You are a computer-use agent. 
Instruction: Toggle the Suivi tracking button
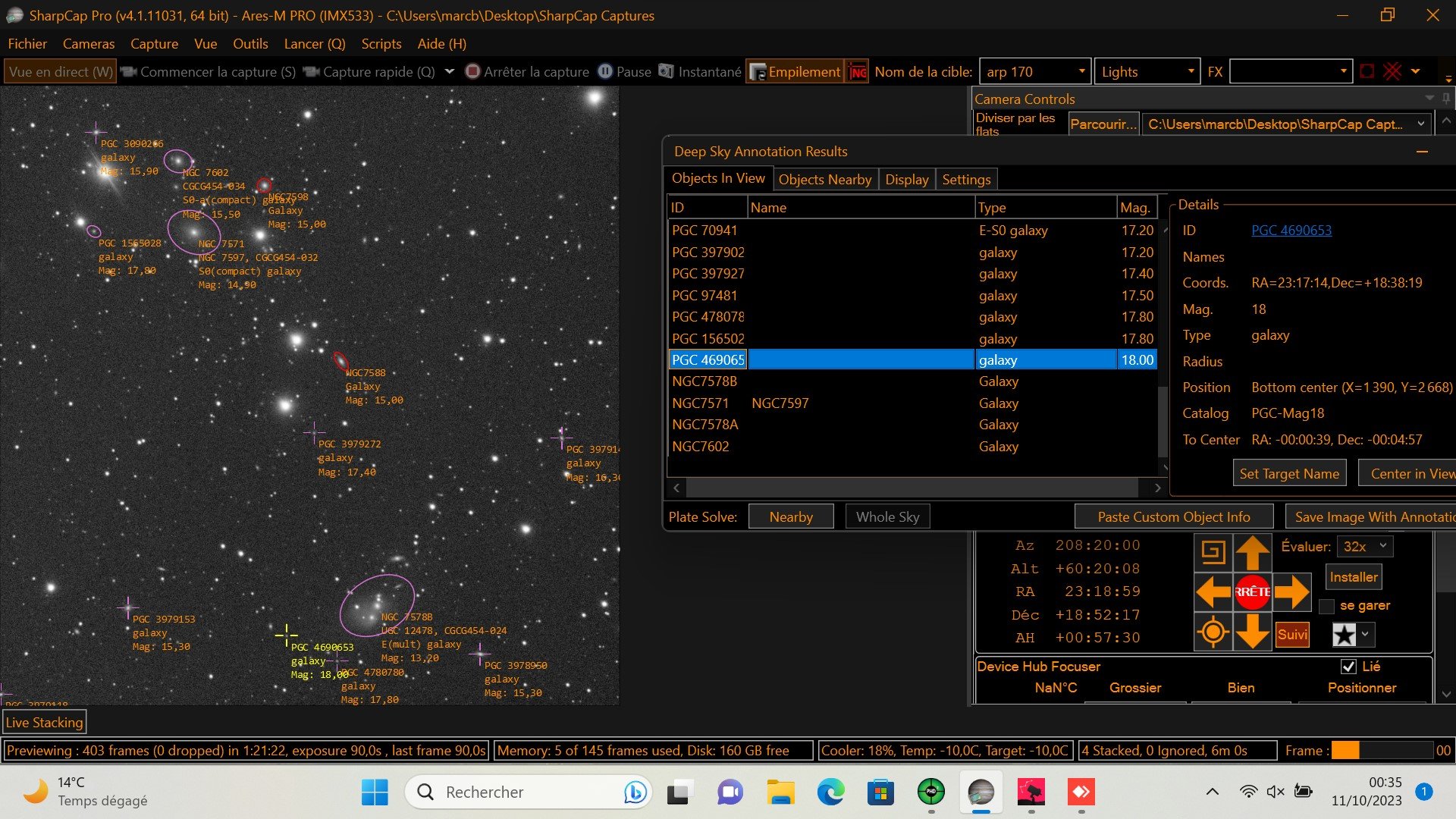click(x=1292, y=635)
